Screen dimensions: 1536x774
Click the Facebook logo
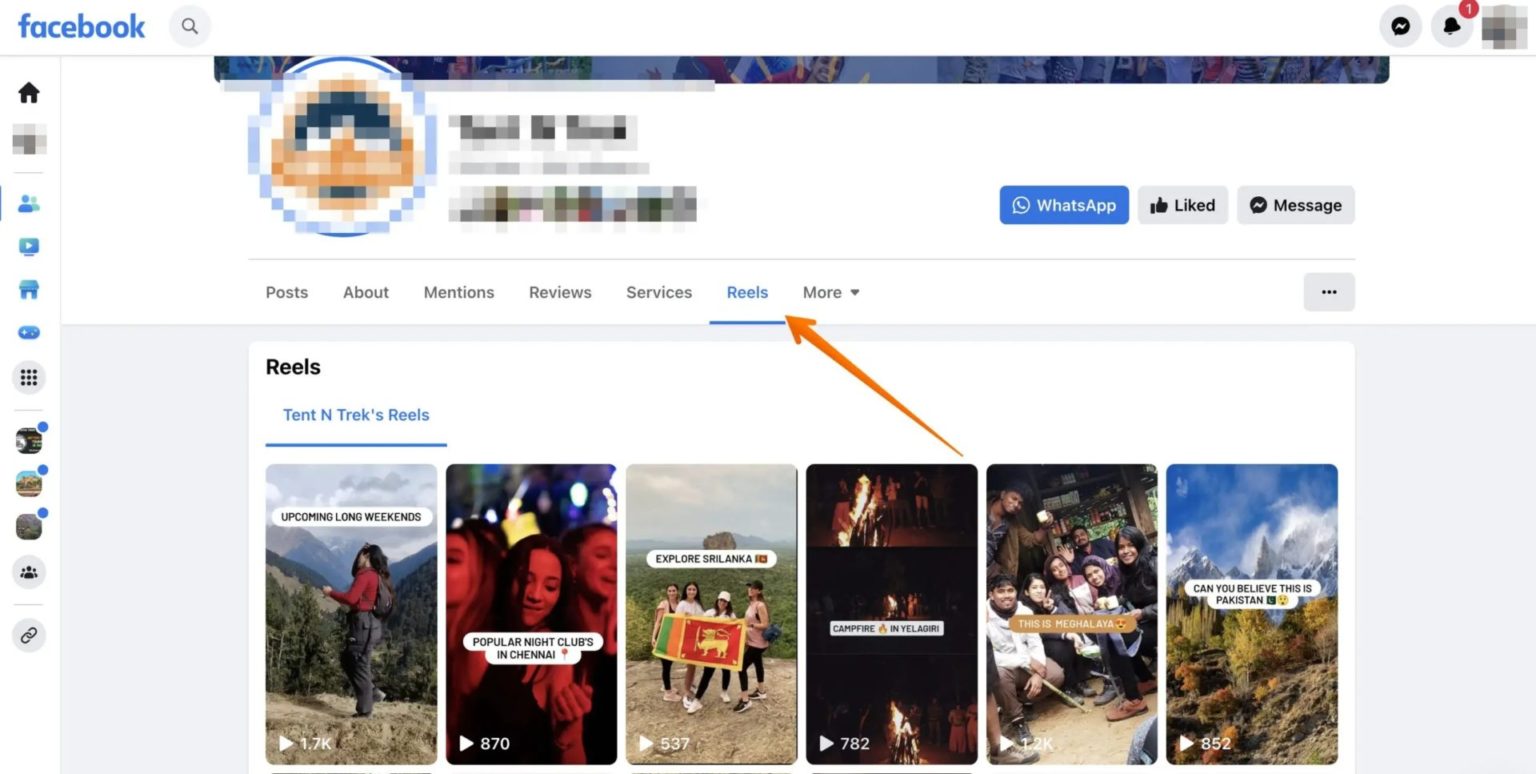[82, 27]
